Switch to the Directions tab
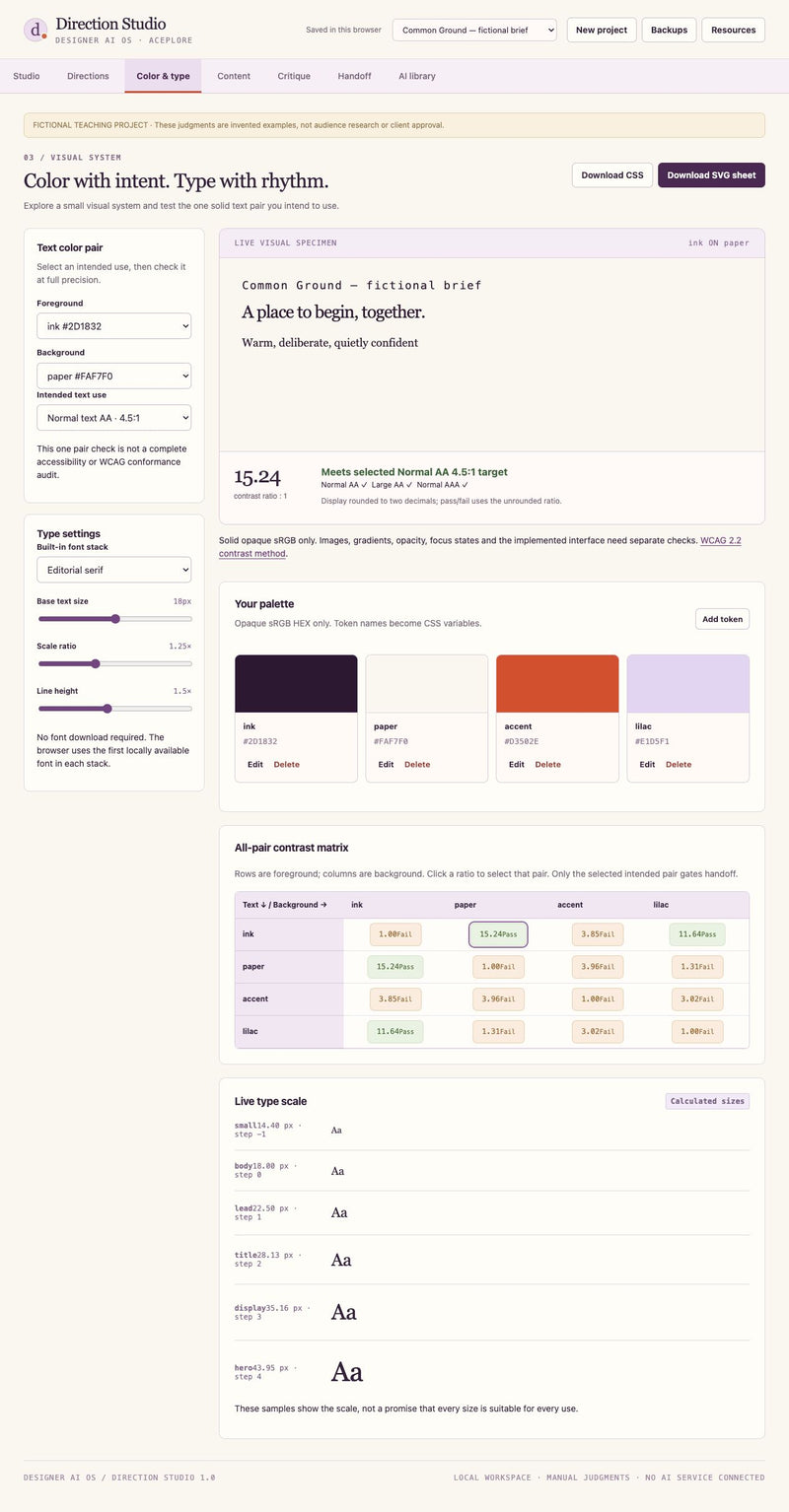This screenshot has height=1512, width=789. click(89, 76)
